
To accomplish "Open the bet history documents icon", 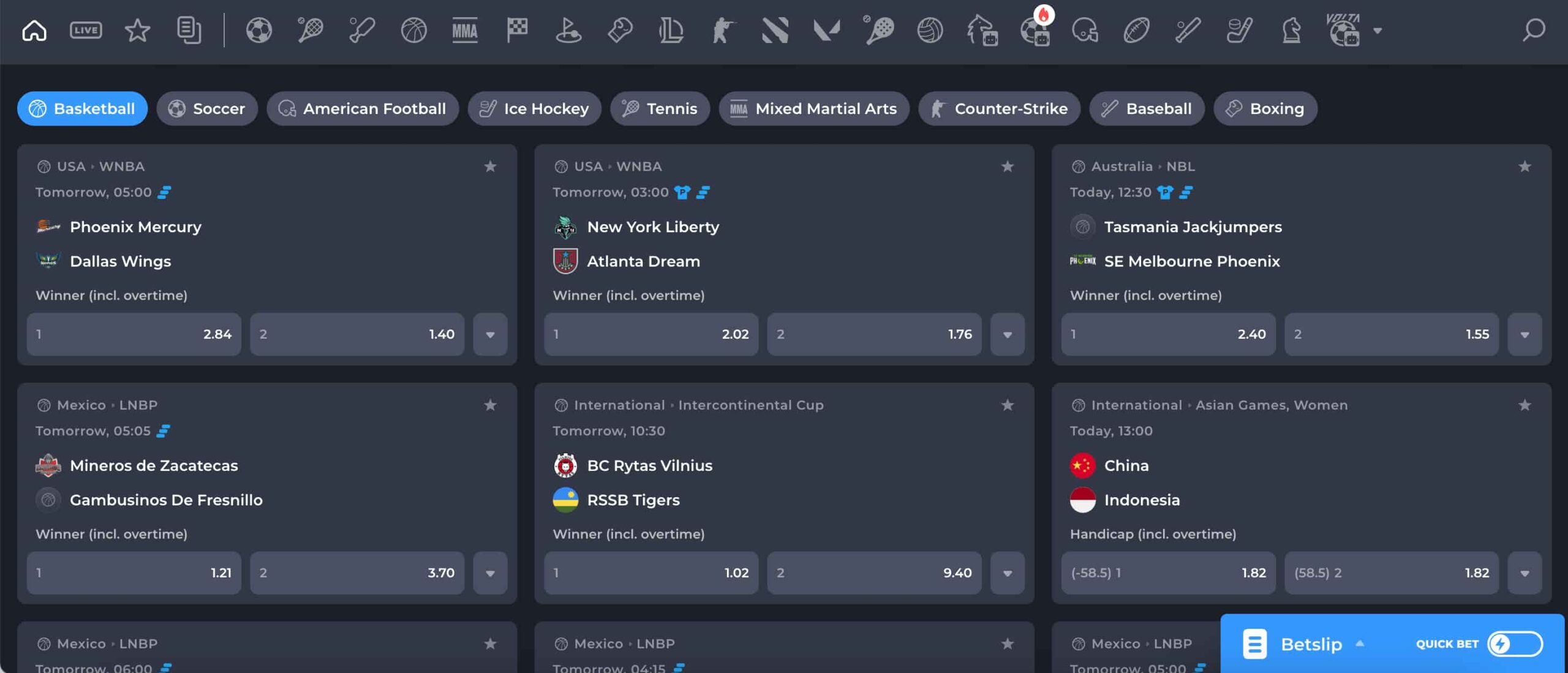I will [189, 30].
